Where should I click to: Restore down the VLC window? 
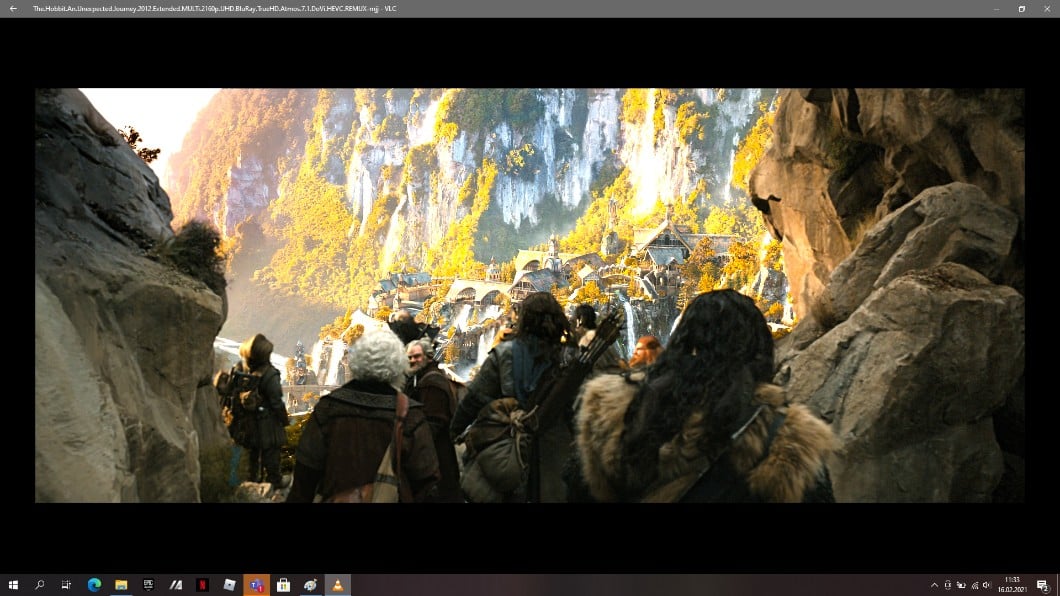point(1021,8)
